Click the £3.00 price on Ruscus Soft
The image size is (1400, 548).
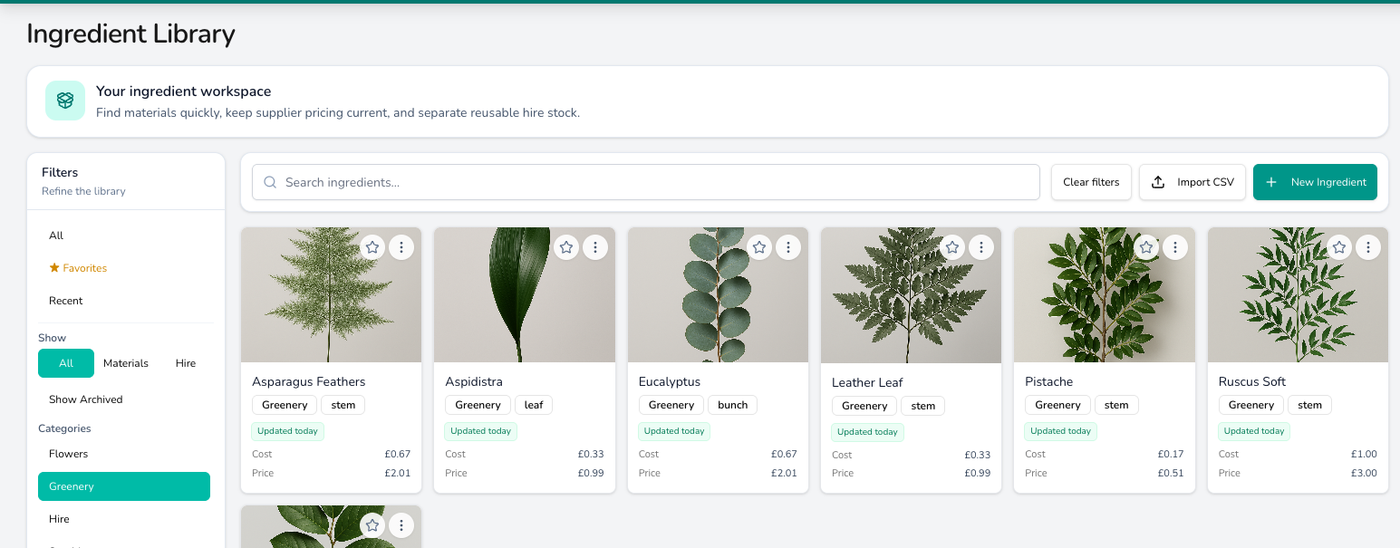(x=1364, y=473)
